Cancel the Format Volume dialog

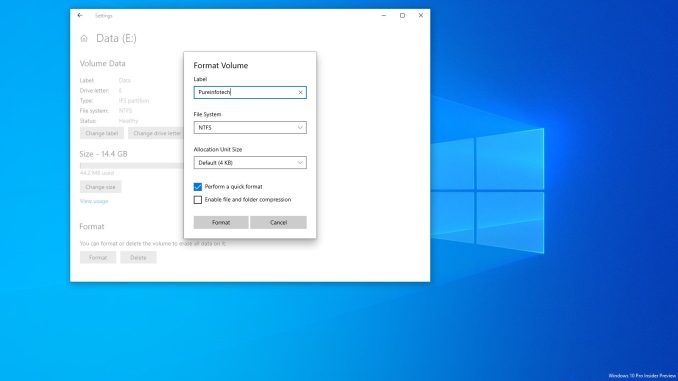pyautogui.click(x=278, y=222)
